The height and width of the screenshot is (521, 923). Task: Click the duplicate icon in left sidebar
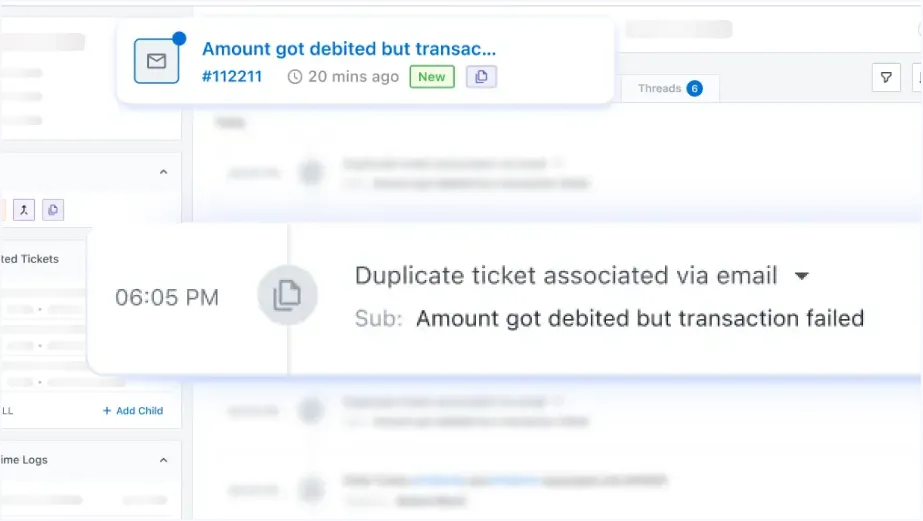click(53, 209)
